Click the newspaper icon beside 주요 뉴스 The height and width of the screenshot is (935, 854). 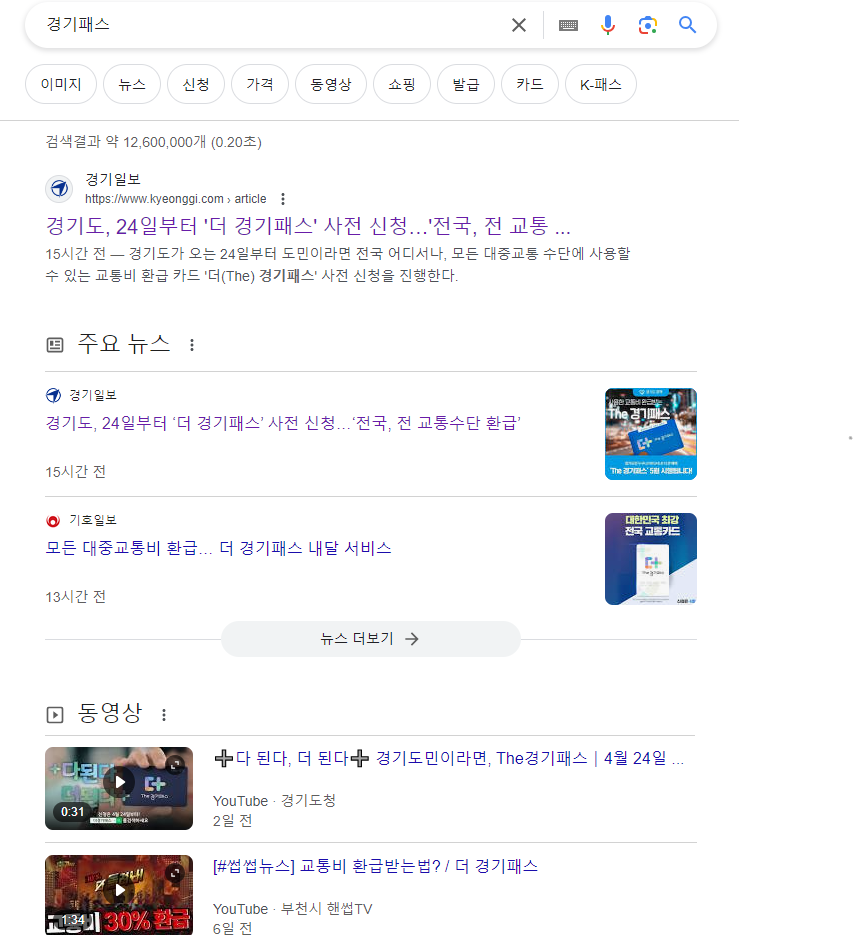pyautogui.click(x=56, y=343)
